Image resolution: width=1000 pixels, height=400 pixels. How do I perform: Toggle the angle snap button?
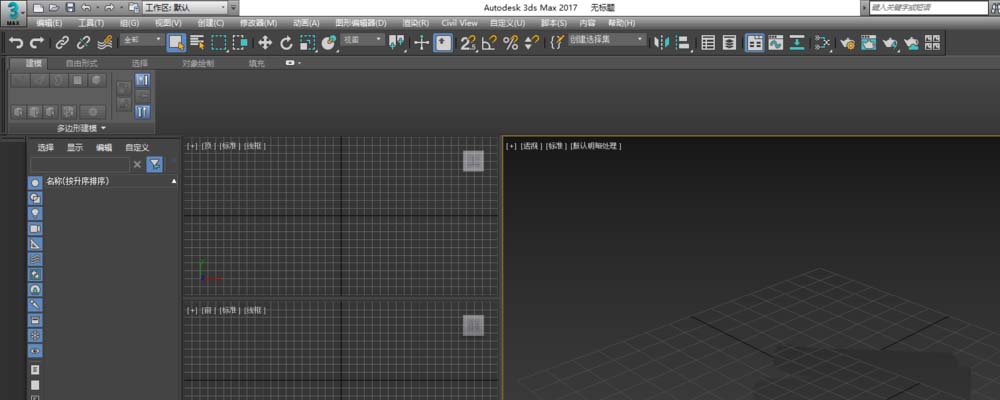point(489,43)
